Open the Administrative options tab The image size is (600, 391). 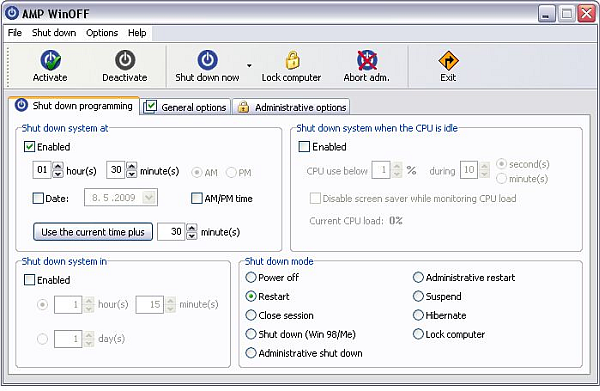pos(291,107)
